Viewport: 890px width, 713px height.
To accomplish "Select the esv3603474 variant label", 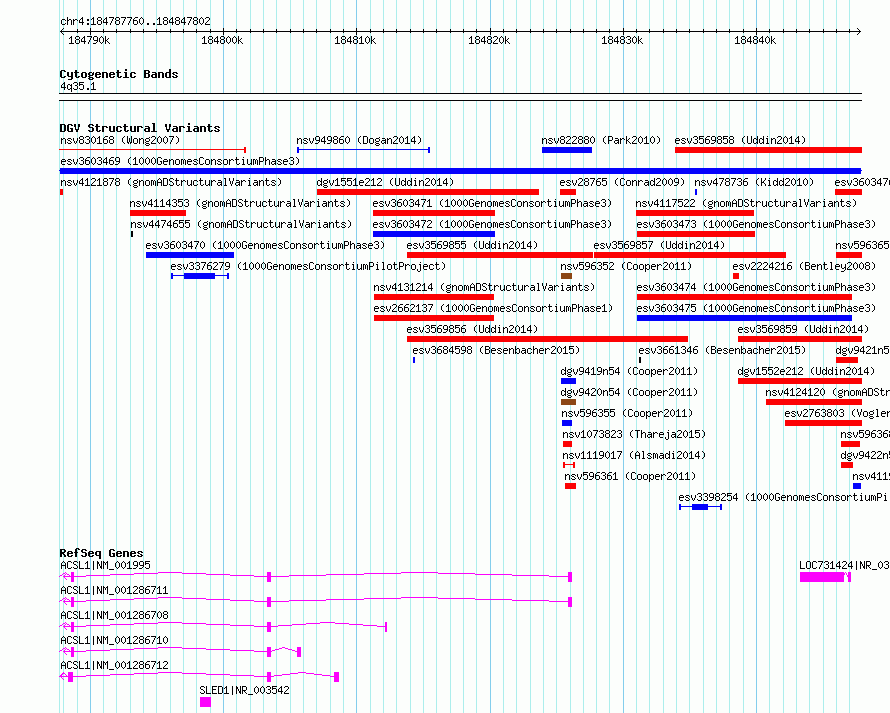I will tap(756, 287).
